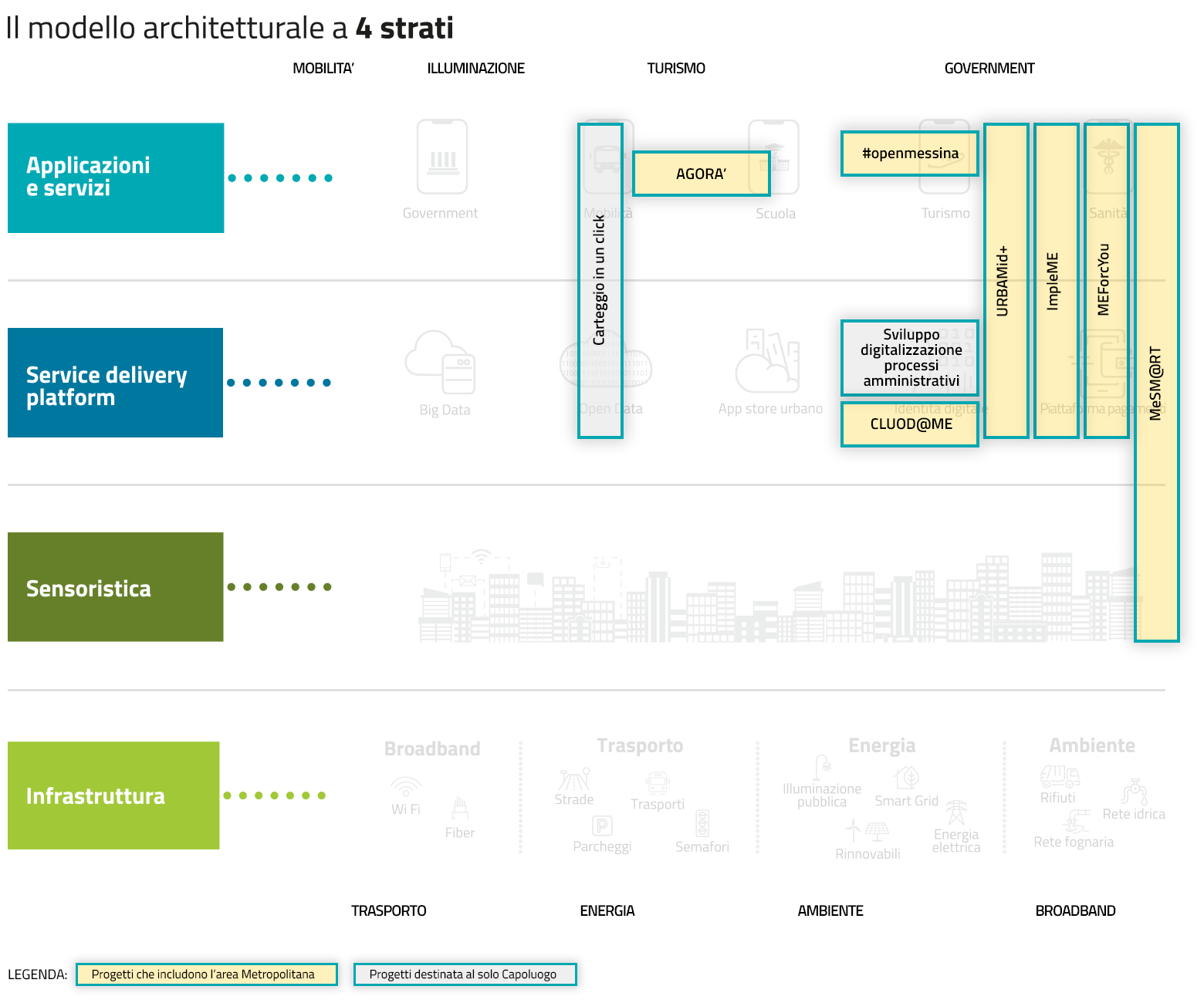Click the Applicazioni e servizi layer block
The image size is (1204, 1003).
(116, 177)
